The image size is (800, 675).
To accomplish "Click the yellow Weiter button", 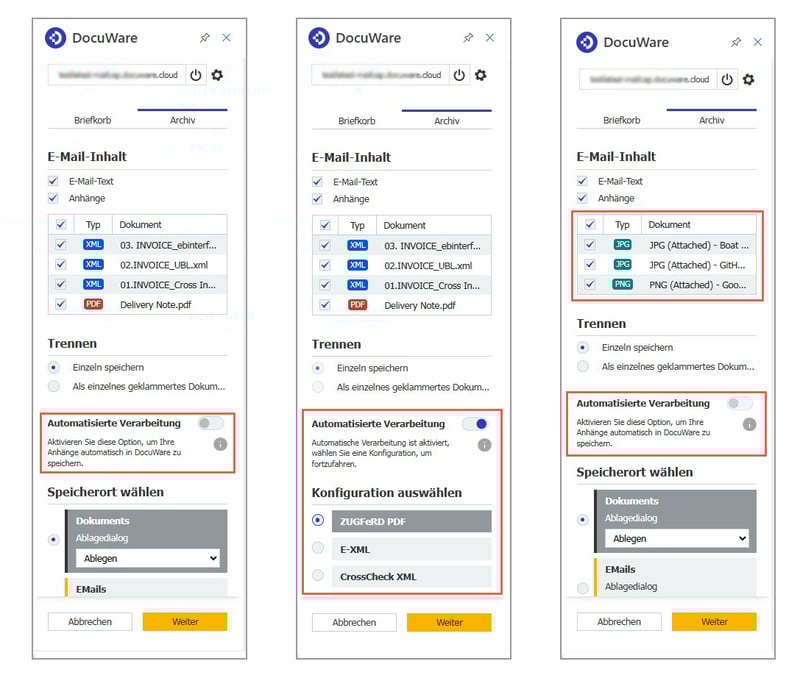I will 185,621.
